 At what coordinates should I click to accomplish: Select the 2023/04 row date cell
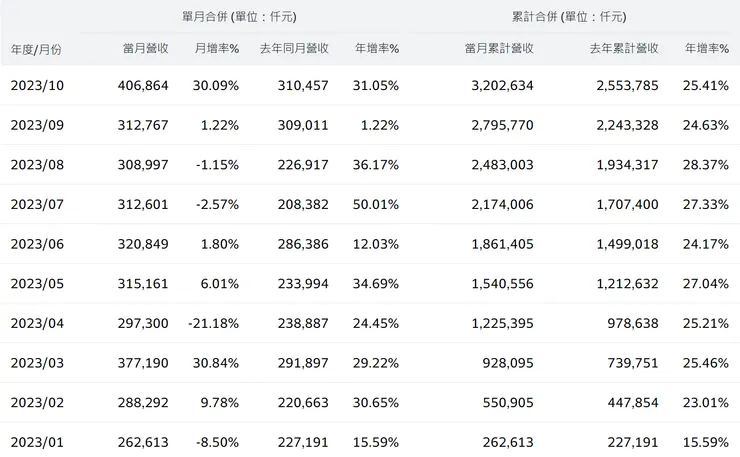[37, 324]
